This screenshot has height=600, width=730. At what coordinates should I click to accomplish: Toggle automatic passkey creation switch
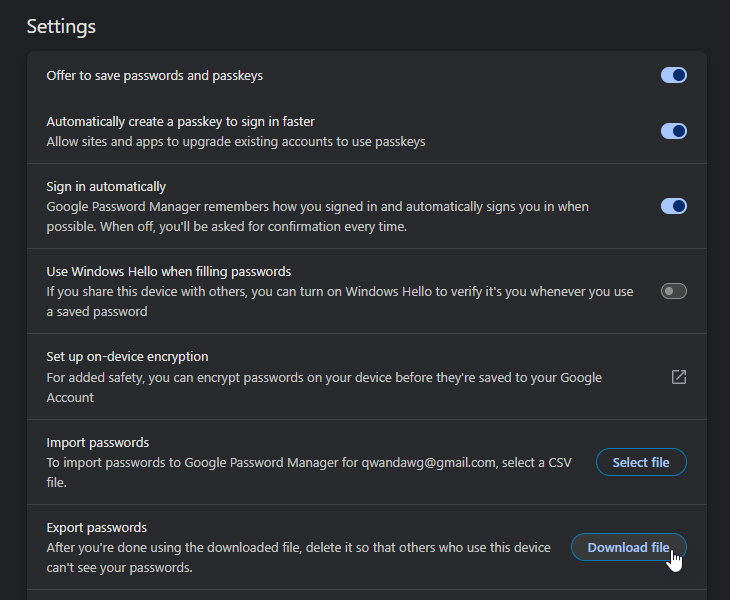point(673,131)
